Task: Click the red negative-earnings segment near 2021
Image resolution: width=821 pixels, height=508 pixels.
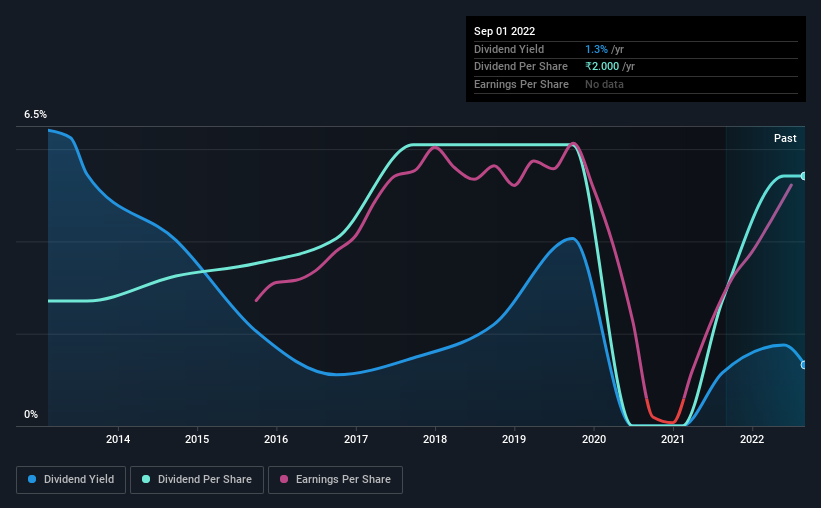Action: click(665, 414)
